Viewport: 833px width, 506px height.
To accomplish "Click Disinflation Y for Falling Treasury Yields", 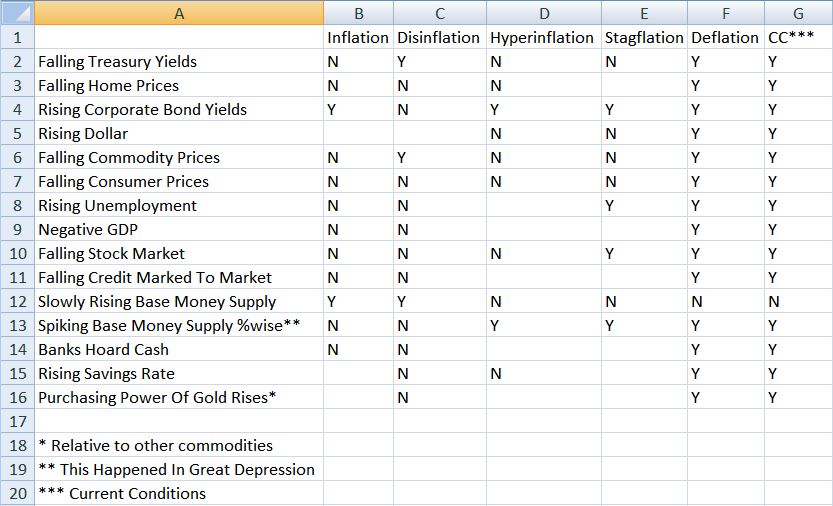I will click(440, 62).
